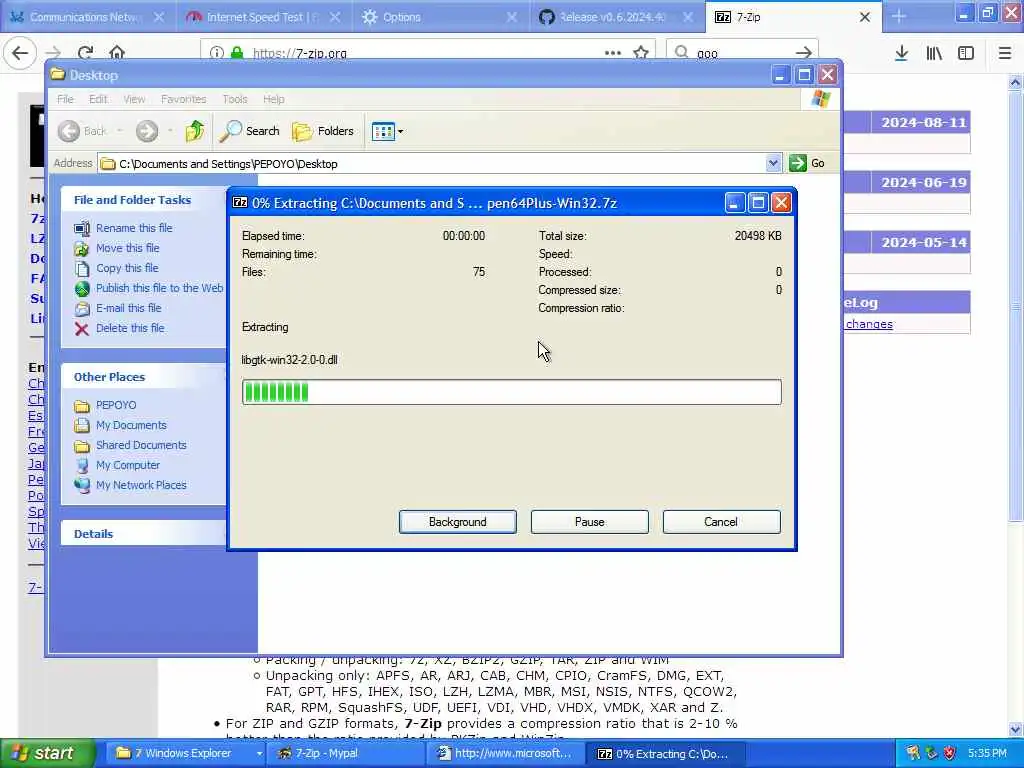Click 0% Extracting taskbar button
This screenshot has height=768, width=1024.
click(665, 753)
